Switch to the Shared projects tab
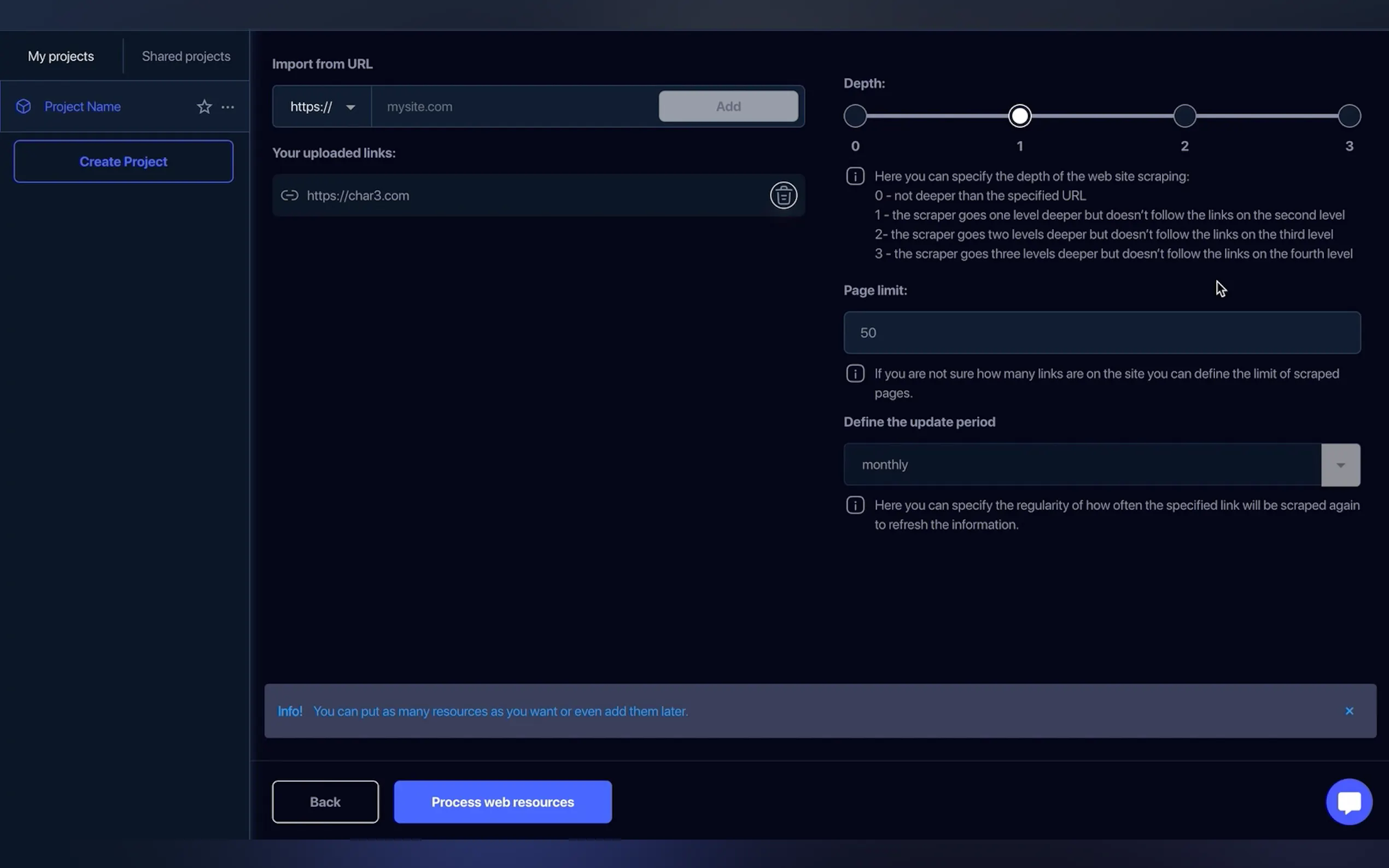 coord(186,56)
